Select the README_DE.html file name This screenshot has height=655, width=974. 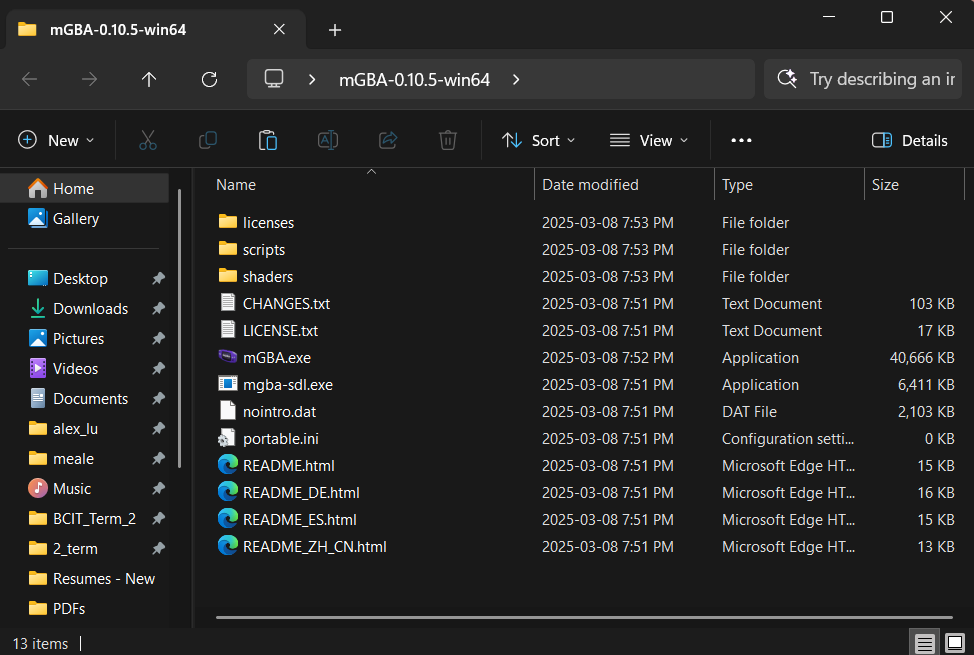[301, 493]
